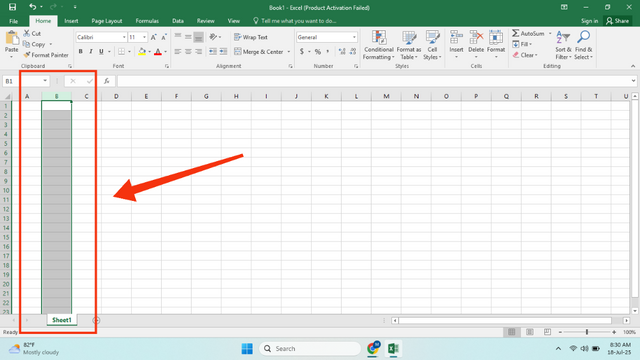
Task: Align text to the right
Action: [x=198, y=51]
